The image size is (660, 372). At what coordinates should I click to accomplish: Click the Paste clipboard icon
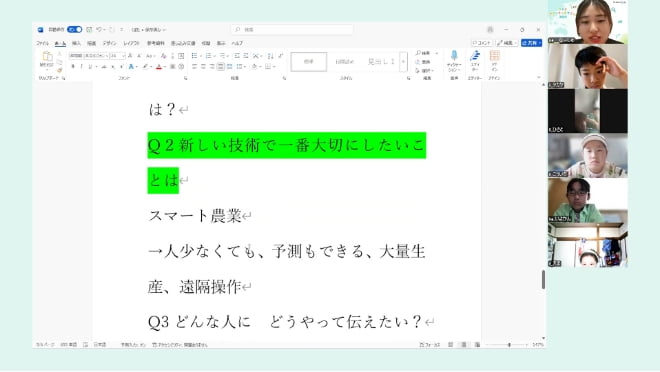47,57
